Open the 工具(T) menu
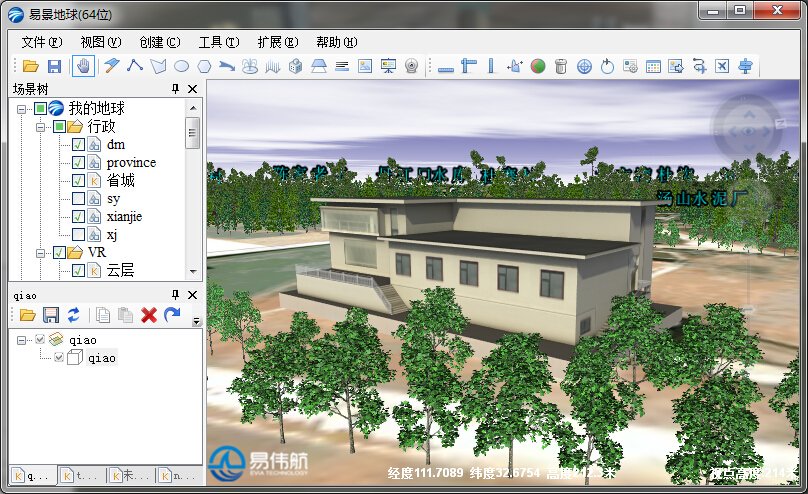Viewport: 808px width, 494px height. tap(219, 42)
